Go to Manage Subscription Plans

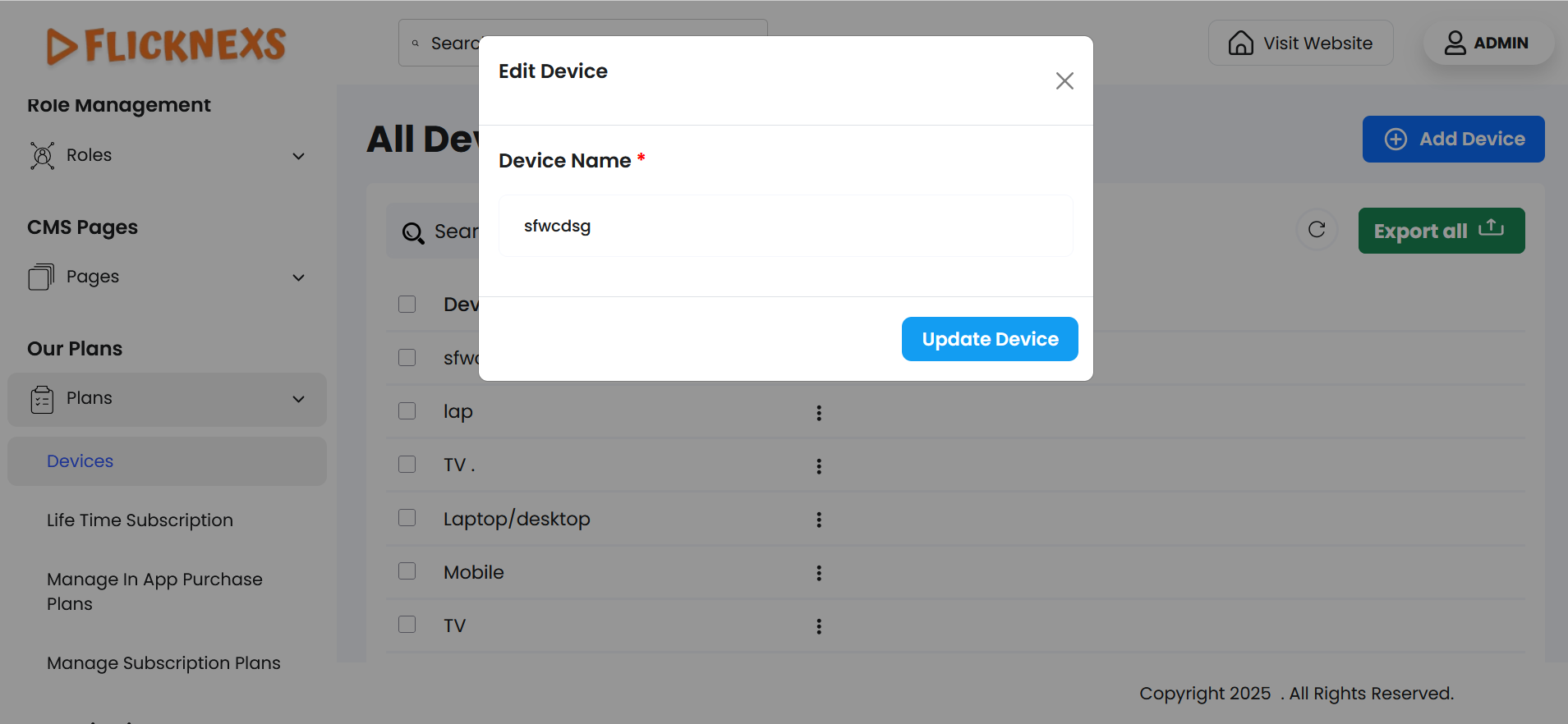coord(163,663)
